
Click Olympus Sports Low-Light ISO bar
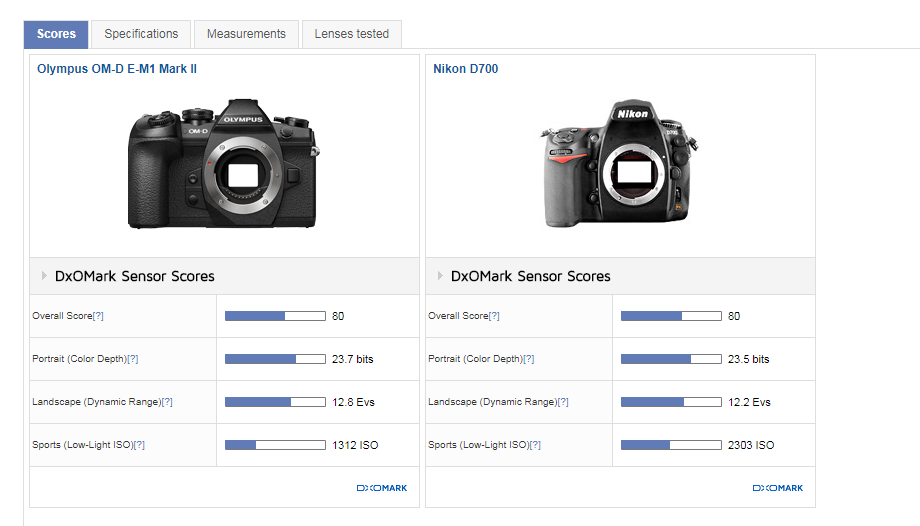tap(275, 445)
